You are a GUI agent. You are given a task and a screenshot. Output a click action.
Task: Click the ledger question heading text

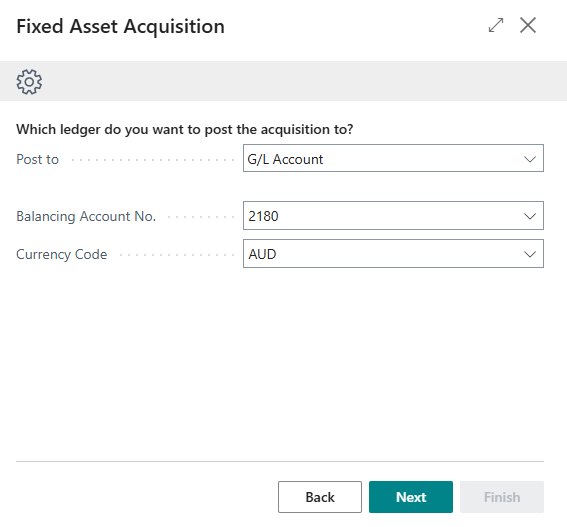(184, 129)
